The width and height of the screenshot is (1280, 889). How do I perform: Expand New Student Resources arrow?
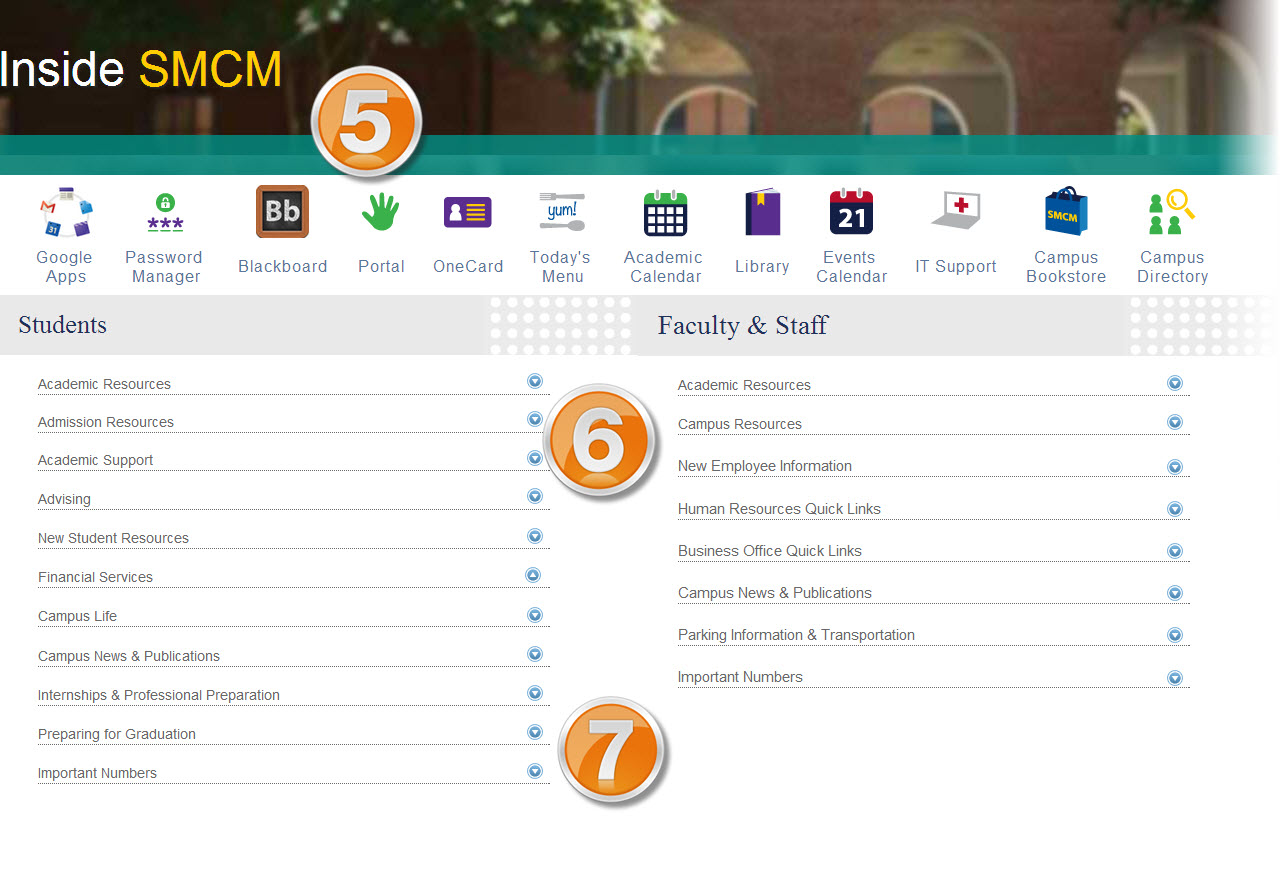[x=535, y=536]
